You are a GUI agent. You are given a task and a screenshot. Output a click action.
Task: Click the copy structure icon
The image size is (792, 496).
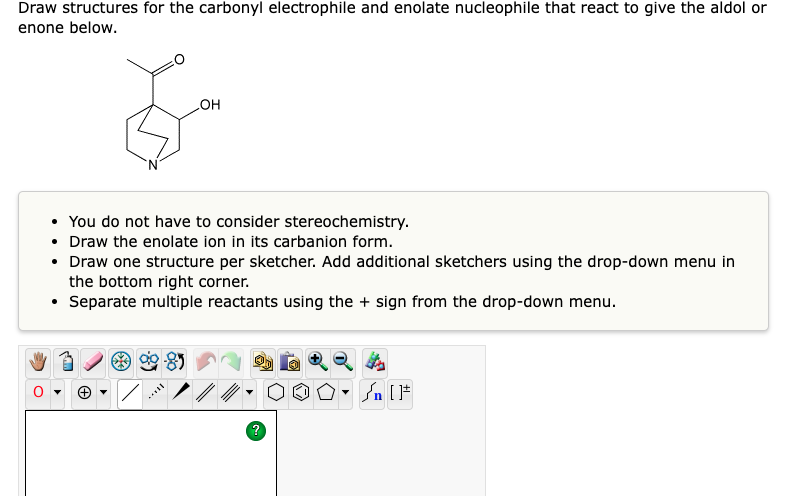pyautogui.click(x=263, y=362)
